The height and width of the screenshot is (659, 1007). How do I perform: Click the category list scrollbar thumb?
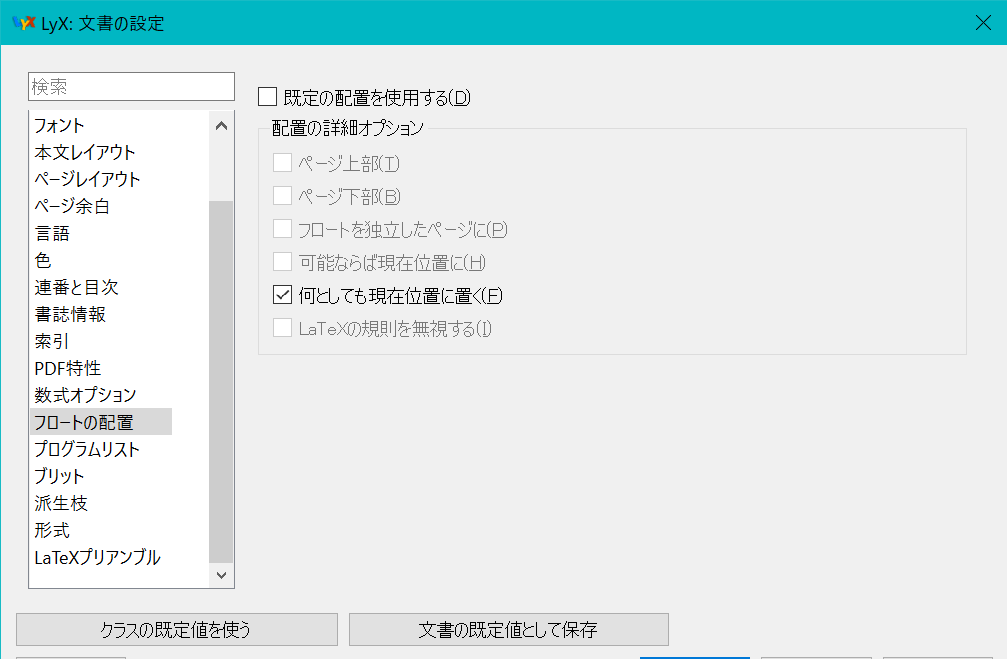click(x=222, y=382)
